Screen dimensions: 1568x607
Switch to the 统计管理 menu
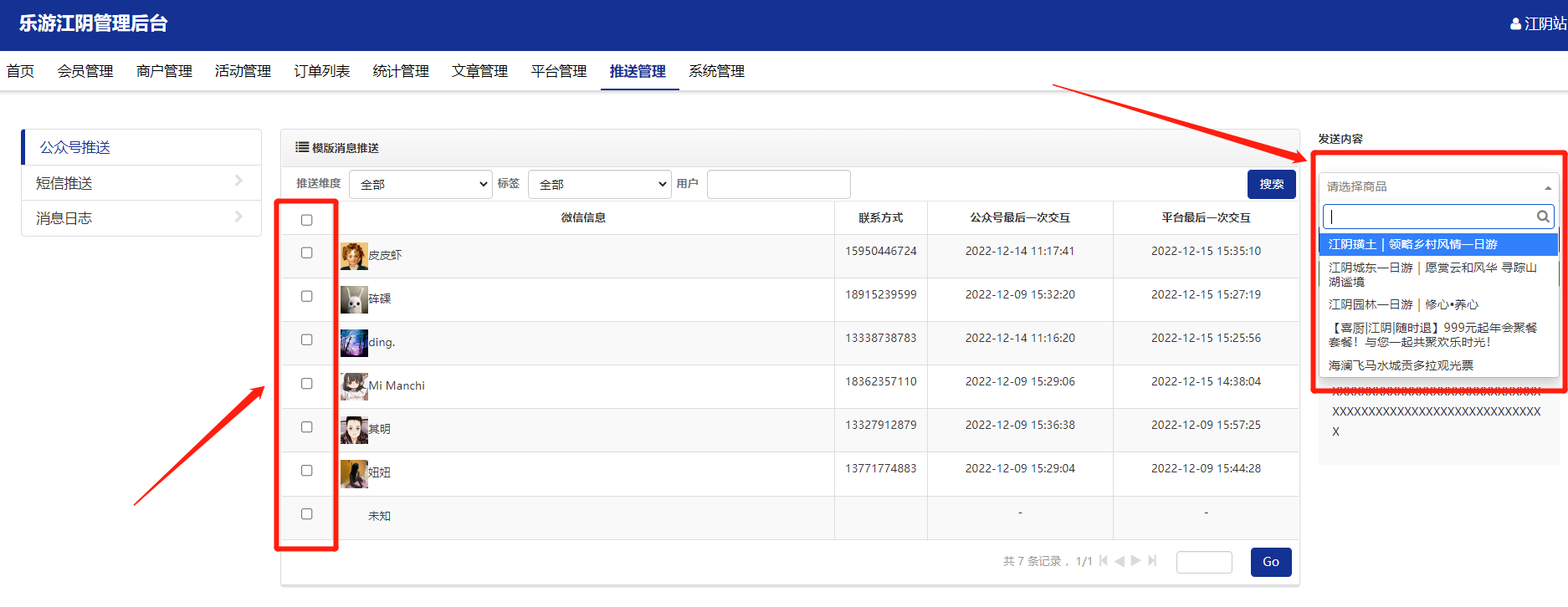(401, 72)
